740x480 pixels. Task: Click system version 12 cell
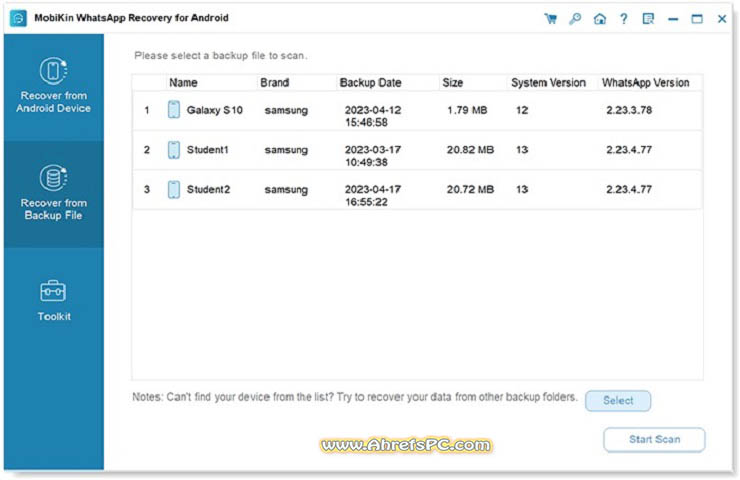[x=522, y=110]
